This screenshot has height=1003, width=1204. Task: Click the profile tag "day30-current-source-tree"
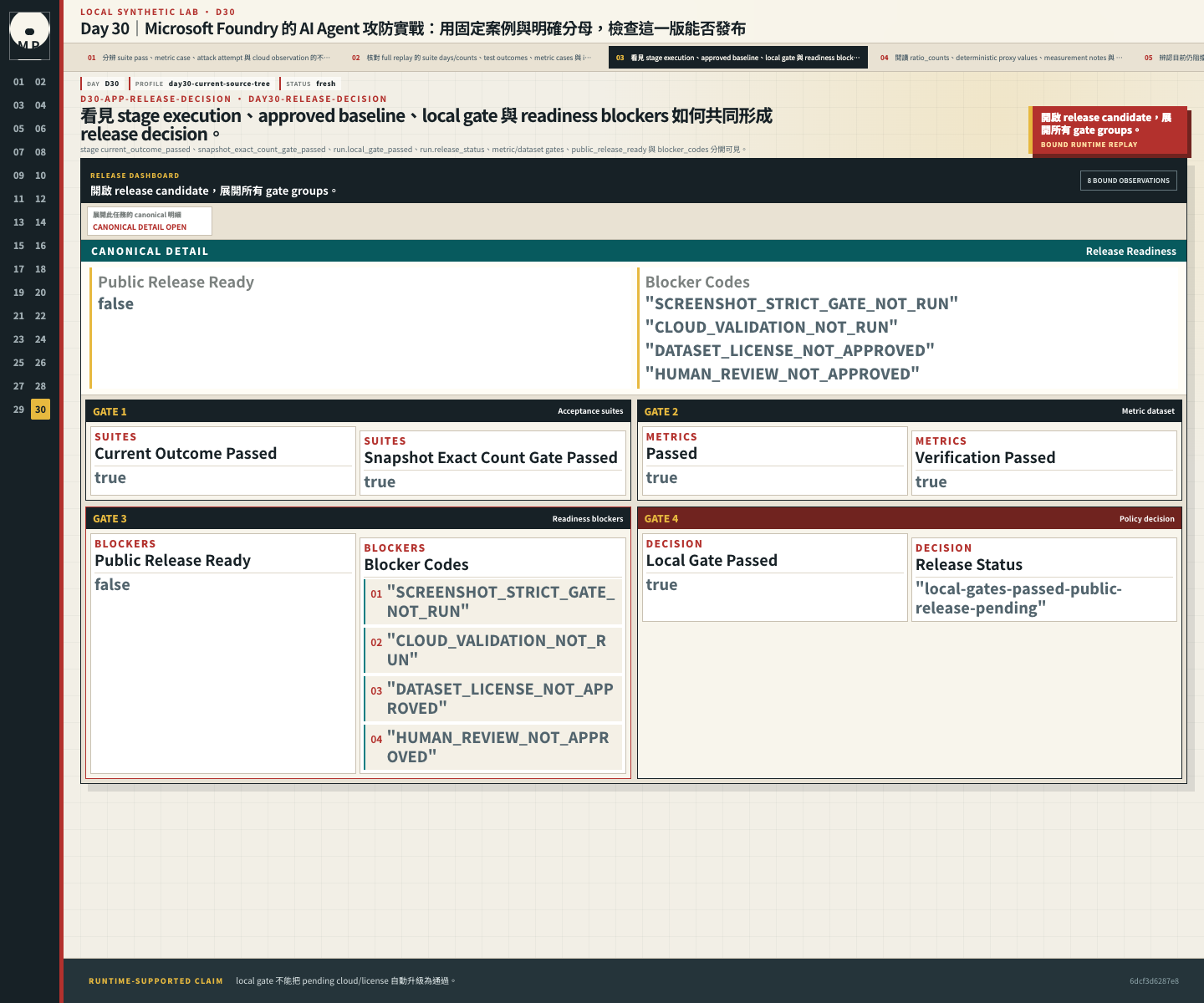[202, 84]
